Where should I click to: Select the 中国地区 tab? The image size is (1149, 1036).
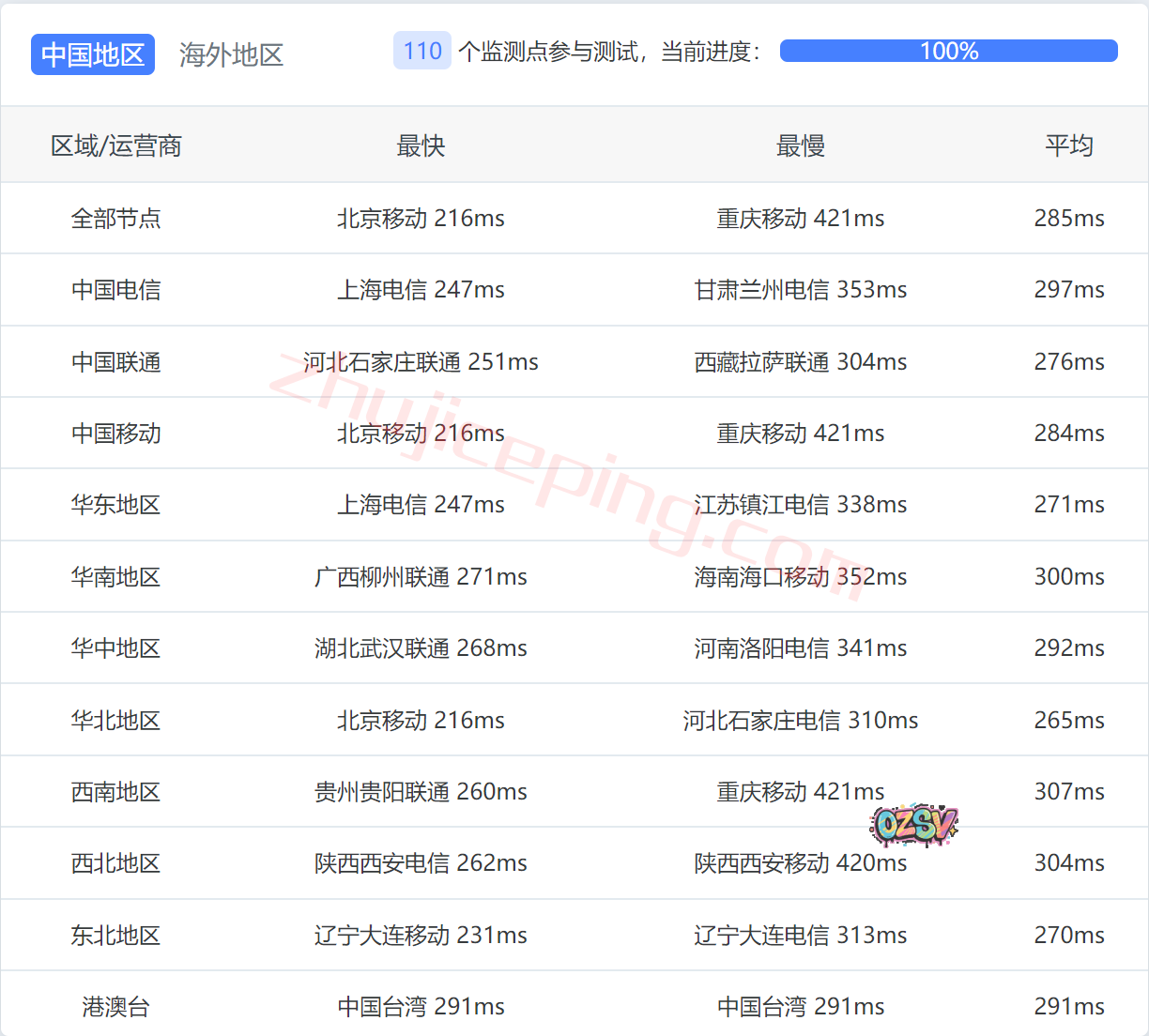92,54
